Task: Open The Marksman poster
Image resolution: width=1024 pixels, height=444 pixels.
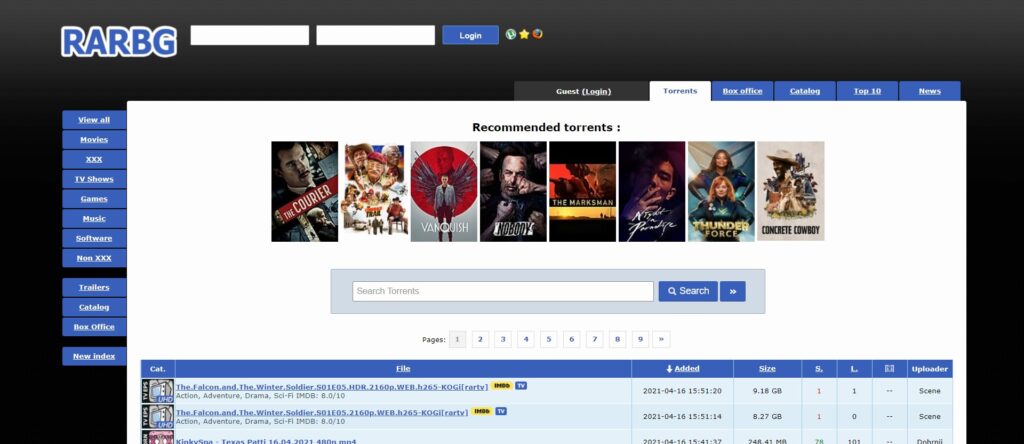Action: [583, 191]
